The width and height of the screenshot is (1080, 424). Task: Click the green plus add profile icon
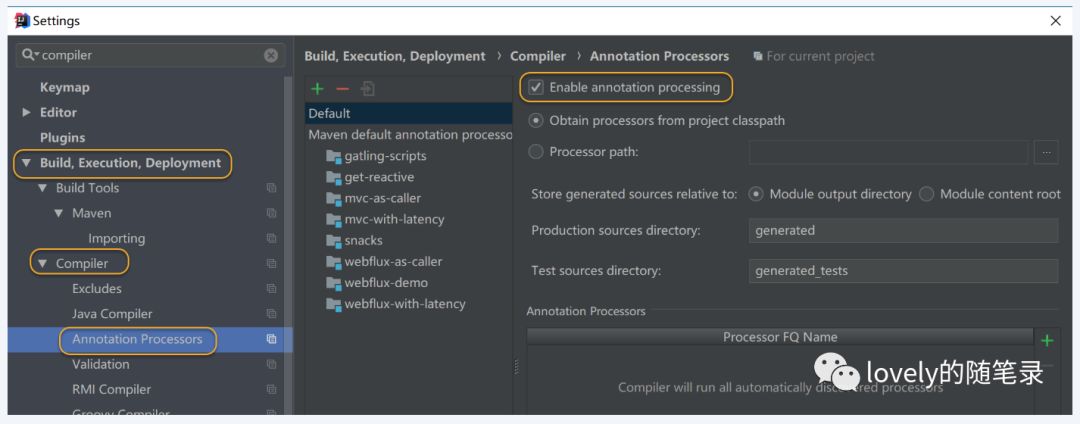(318, 89)
